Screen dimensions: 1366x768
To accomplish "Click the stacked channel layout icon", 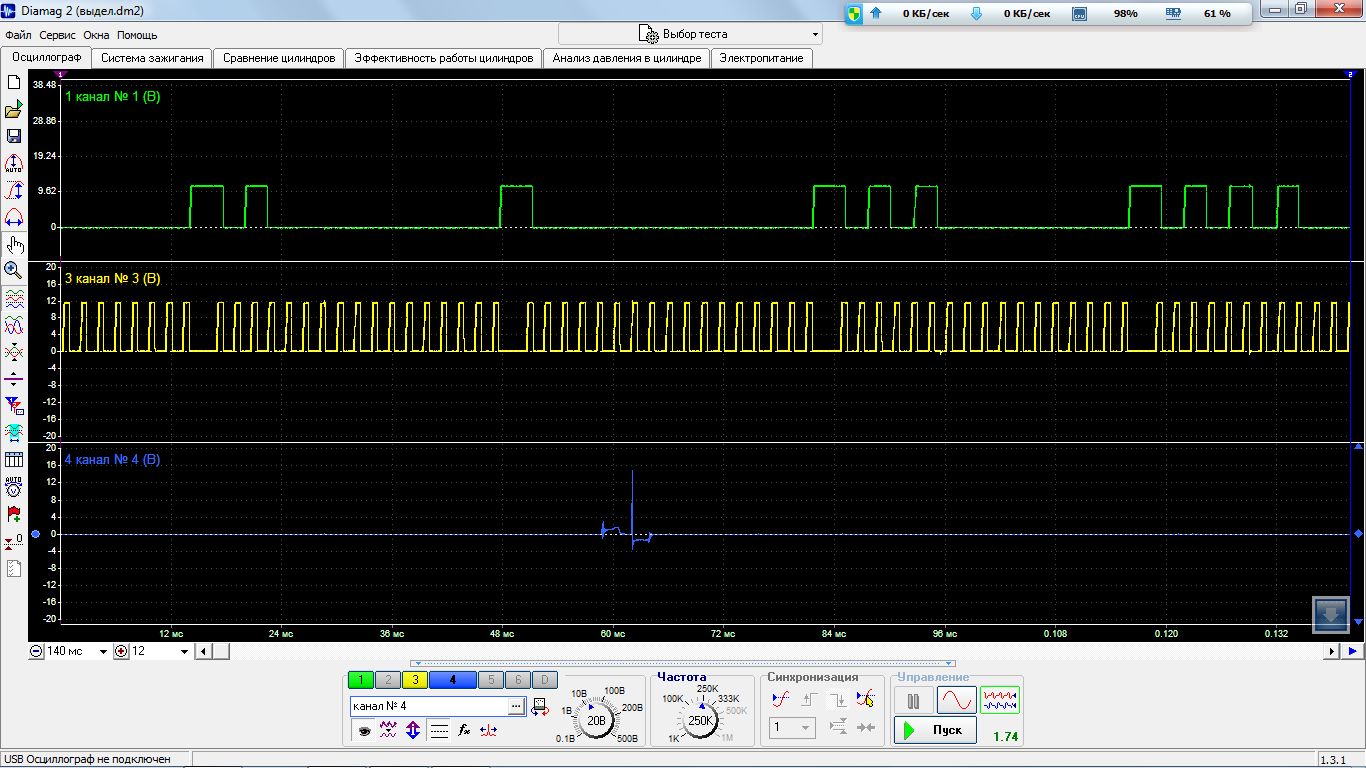I will (x=14, y=298).
